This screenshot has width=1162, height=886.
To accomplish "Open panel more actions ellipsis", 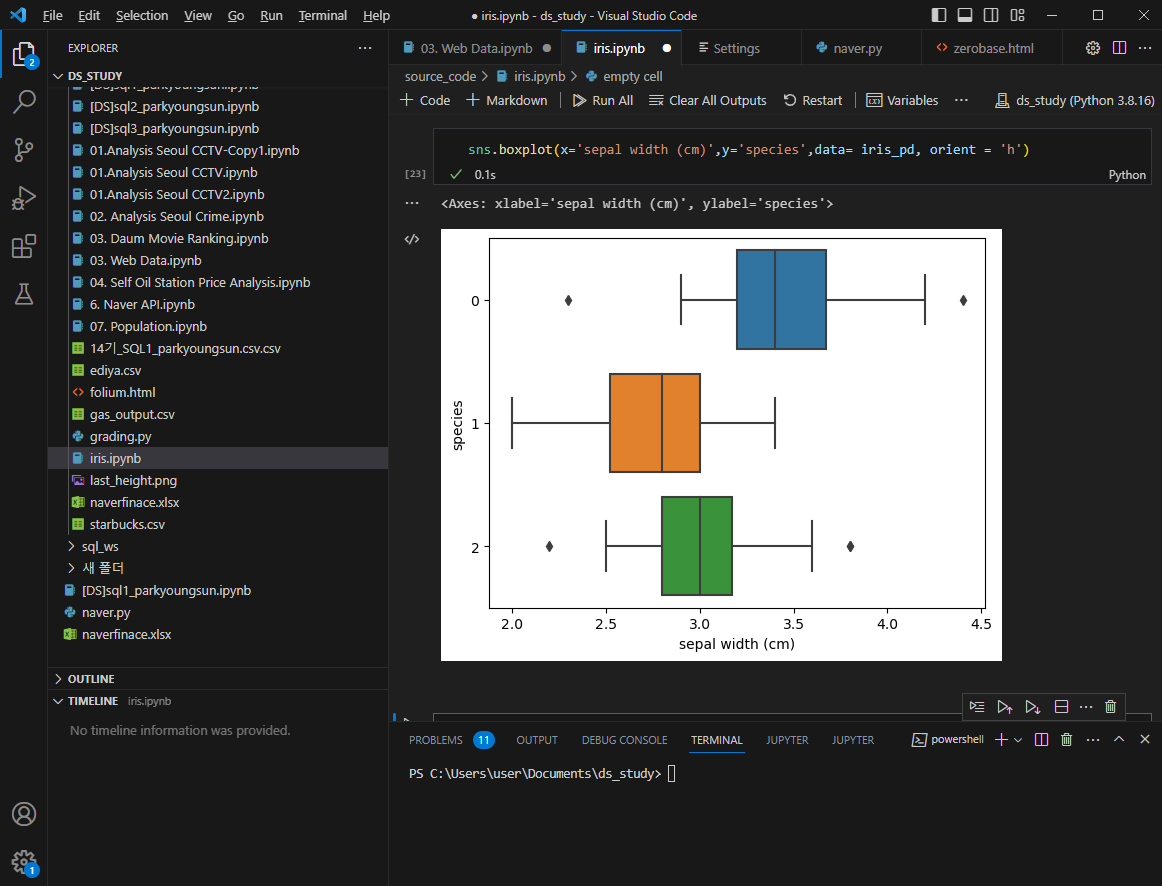I will coord(1093,739).
